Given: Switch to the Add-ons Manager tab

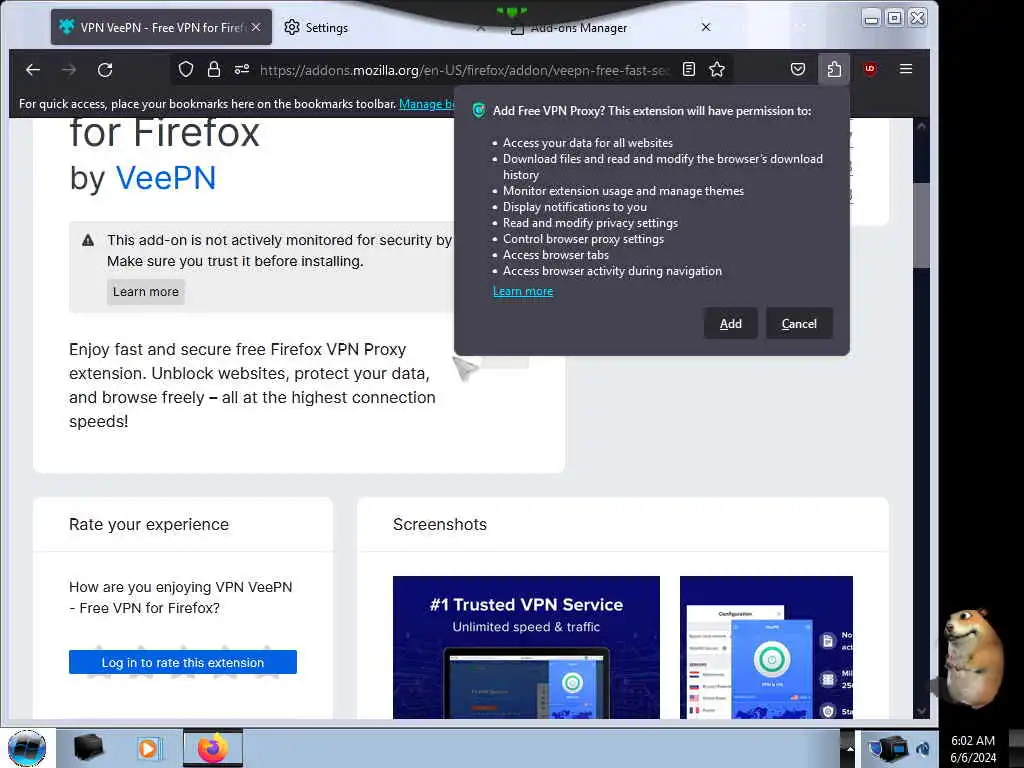Looking at the screenshot, I should tap(579, 27).
